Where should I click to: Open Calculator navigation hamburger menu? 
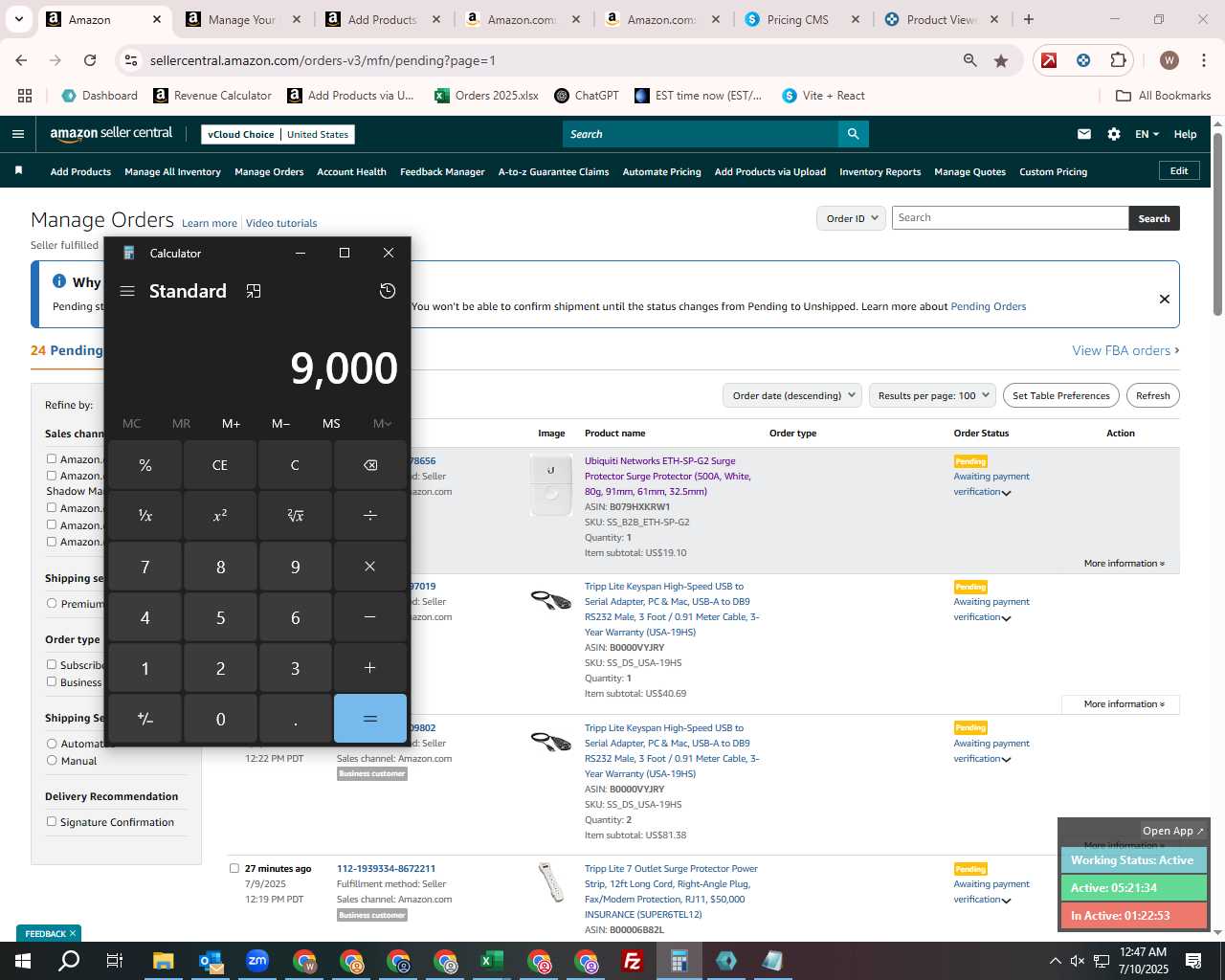[x=127, y=291]
